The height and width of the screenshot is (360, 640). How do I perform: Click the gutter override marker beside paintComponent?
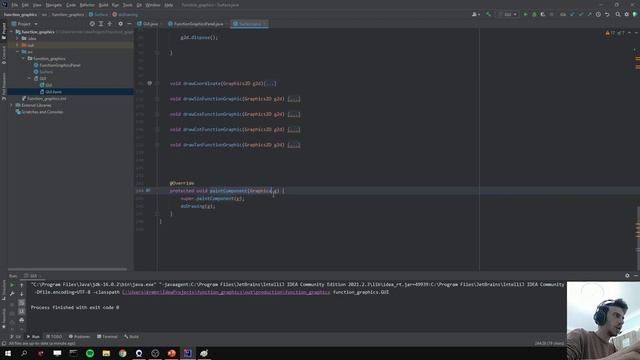[x=148, y=191]
